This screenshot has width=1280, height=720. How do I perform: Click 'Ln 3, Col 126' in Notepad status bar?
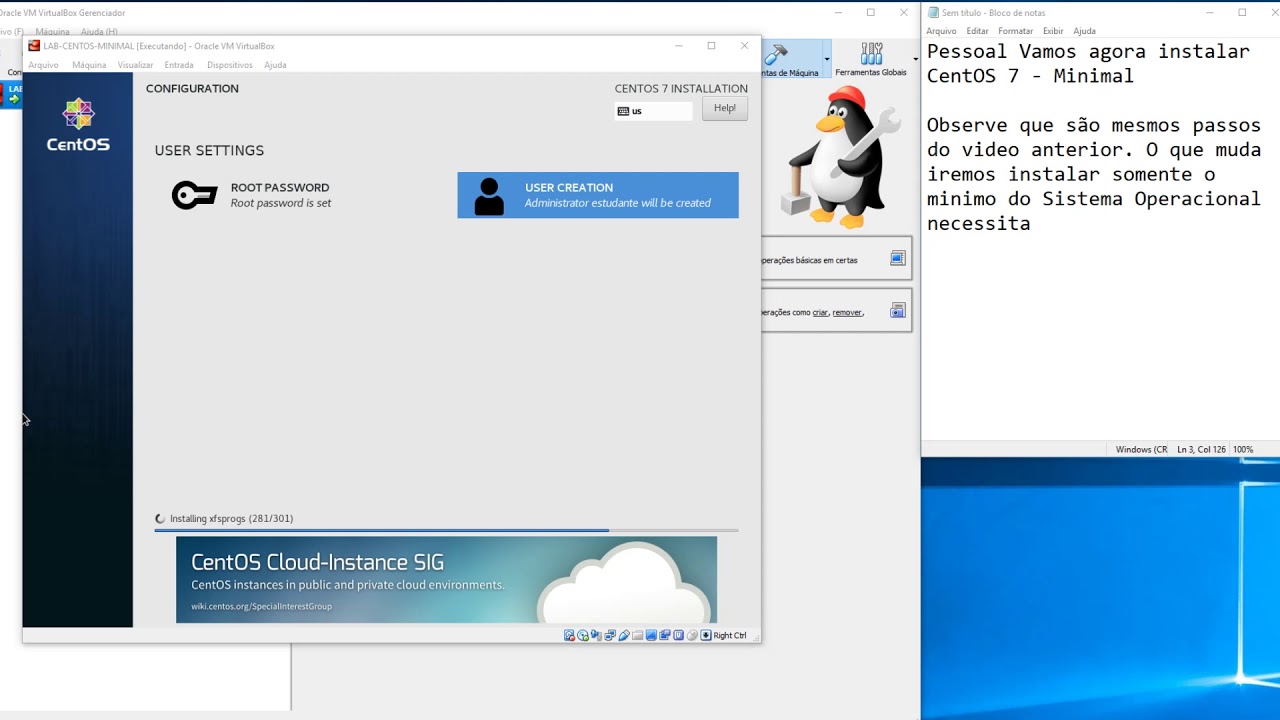coord(1200,450)
